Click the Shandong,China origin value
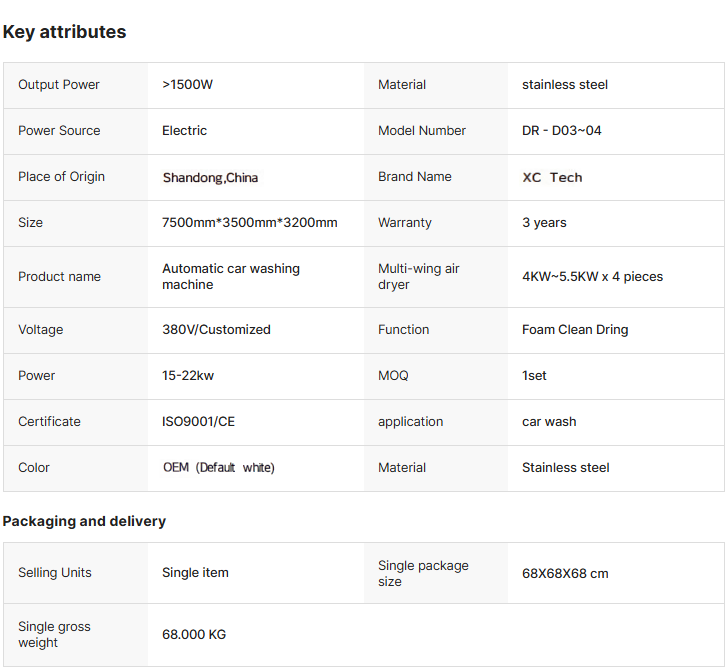This screenshot has height=668, width=726. pyautogui.click(x=210, y=177)
